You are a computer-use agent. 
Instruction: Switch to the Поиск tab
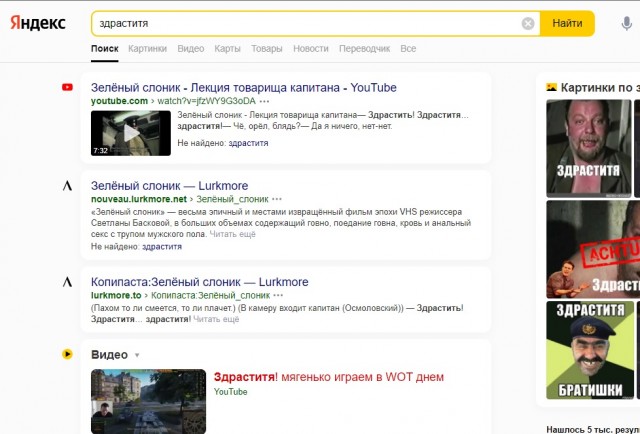click(104, 49)
